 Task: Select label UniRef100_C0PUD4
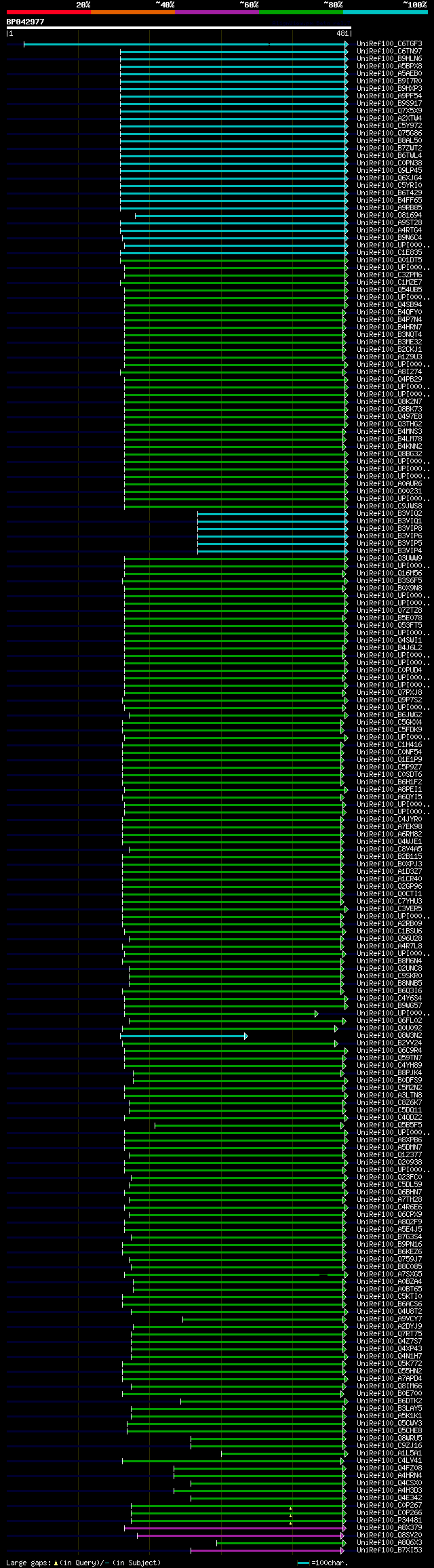point(389,670)
